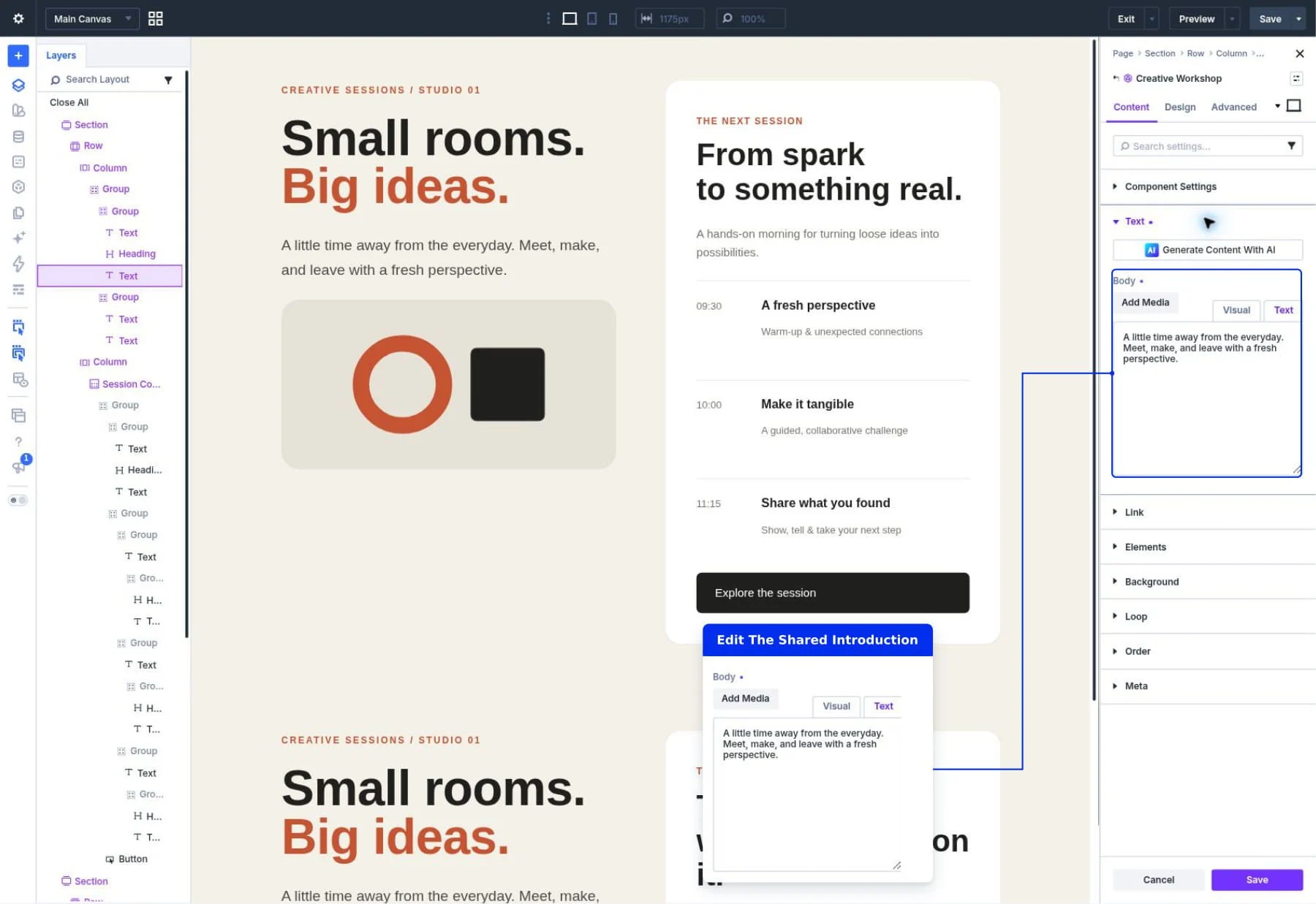Screen dimensions: 1316x904
Task: Select the Content tab
Action: [x=1131, y=107]
